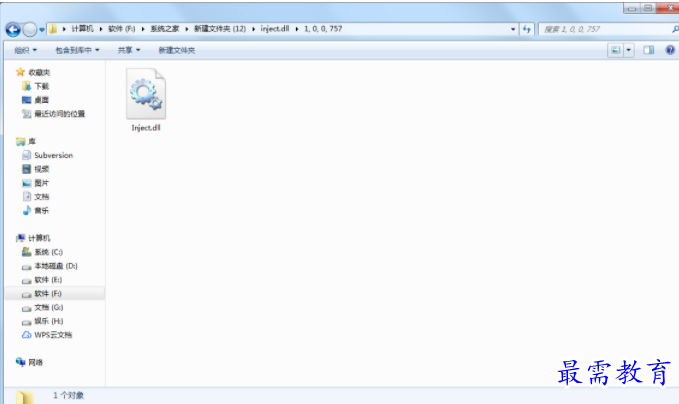Click the 新建文件夹 toolbar button

pos(177,50)
